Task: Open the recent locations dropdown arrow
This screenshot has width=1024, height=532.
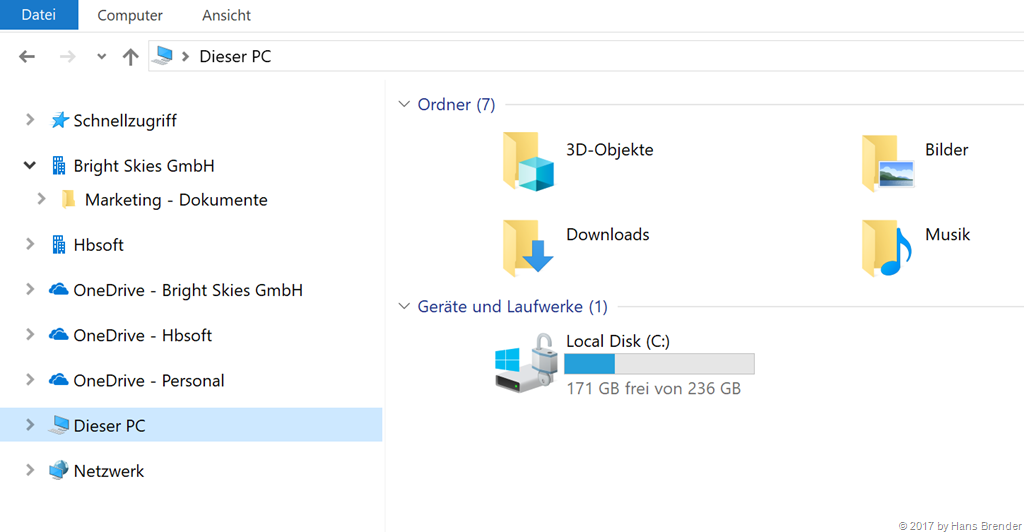Action: tap(101, 57)
